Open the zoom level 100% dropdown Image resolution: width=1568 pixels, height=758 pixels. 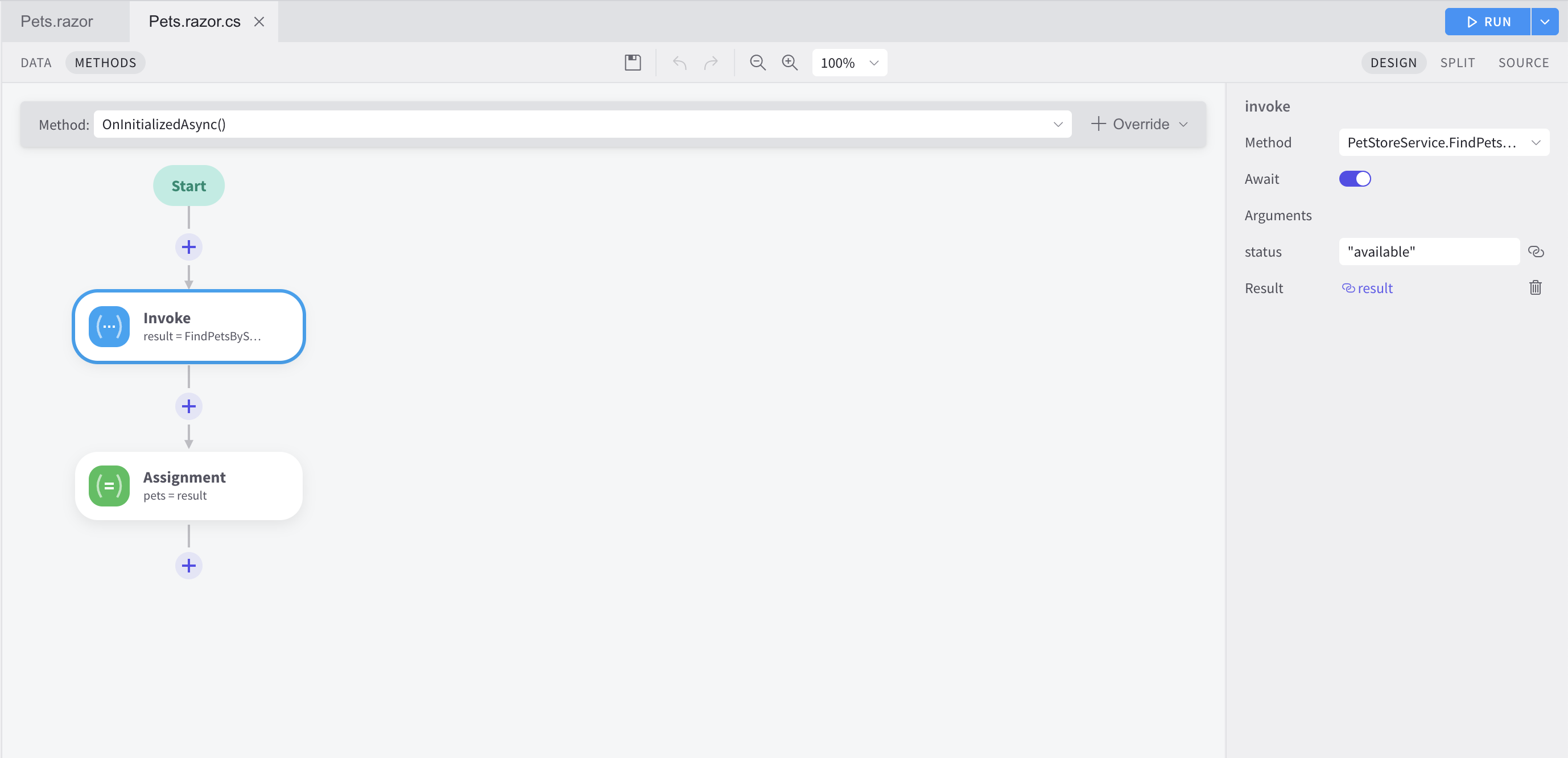point(849,63)
